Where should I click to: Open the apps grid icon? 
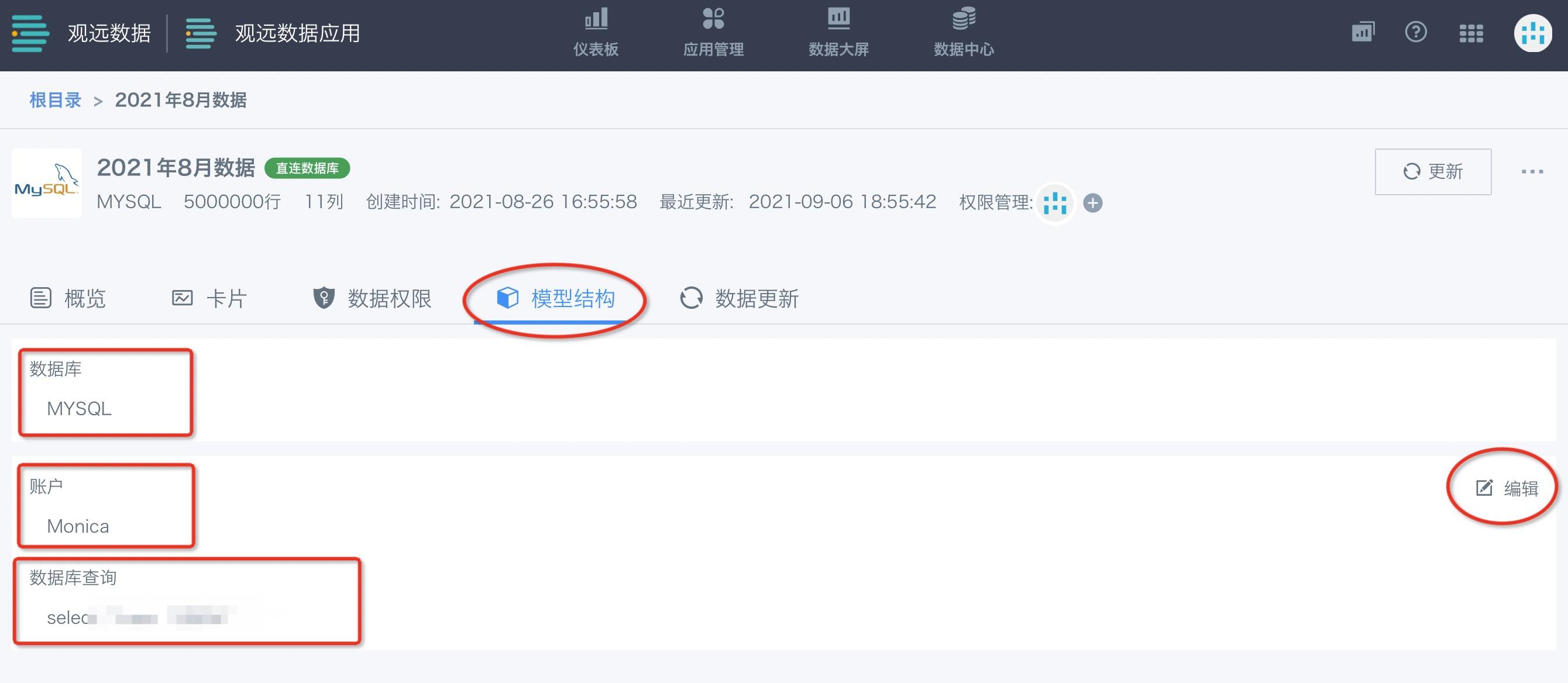point(1471,33)
